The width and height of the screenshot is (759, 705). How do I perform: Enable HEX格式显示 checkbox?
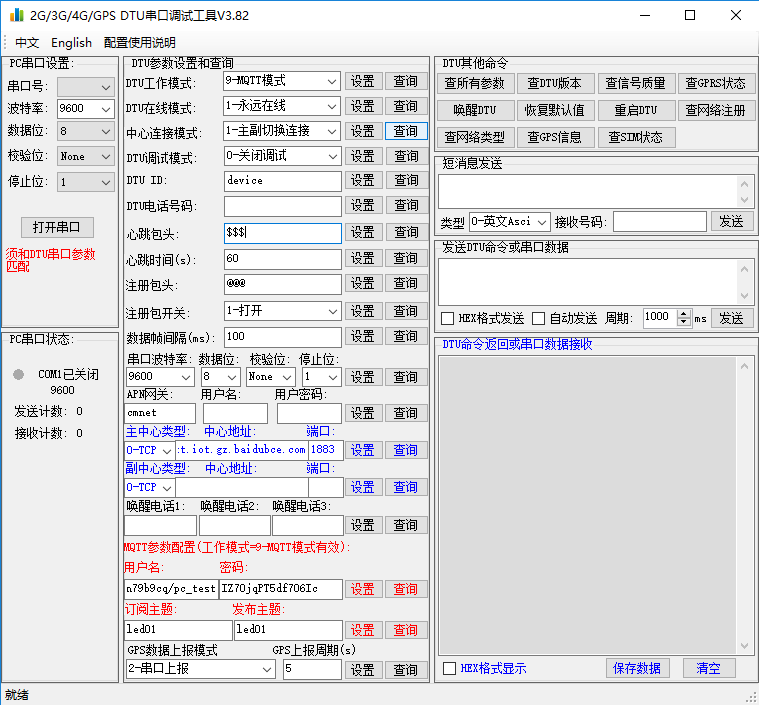click(x=450, y=668)
